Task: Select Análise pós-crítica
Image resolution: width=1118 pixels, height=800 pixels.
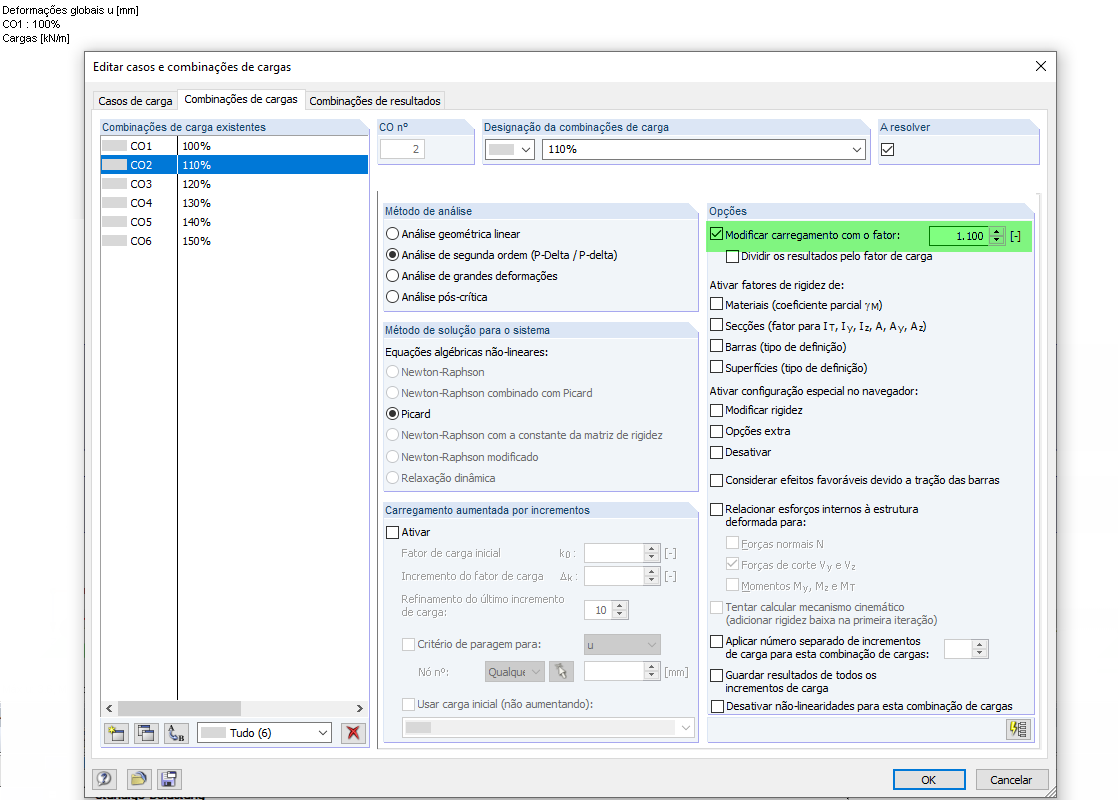Action: click(392, 297)
